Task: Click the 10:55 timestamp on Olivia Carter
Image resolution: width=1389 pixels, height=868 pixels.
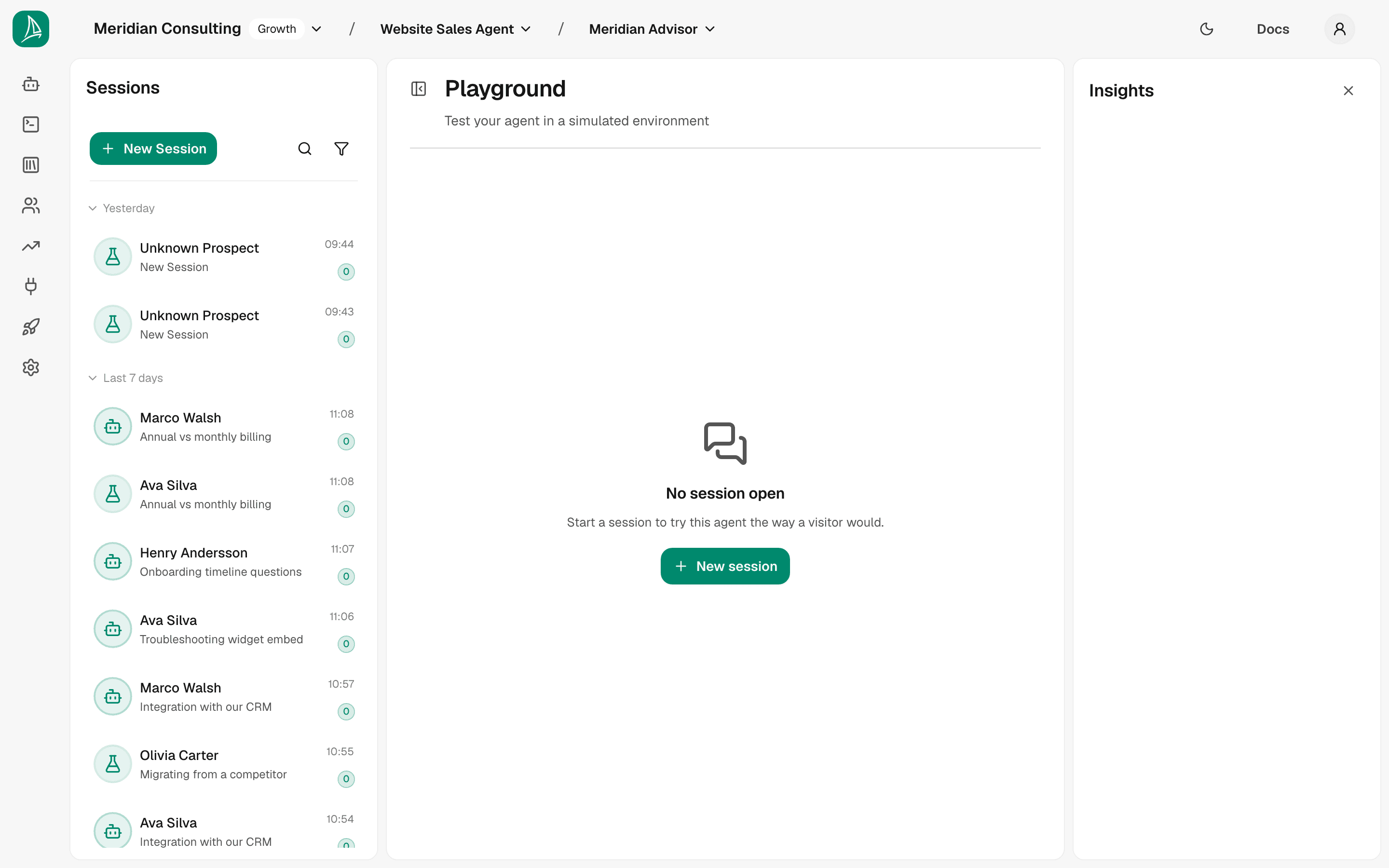Action: [x=340, y=751]
